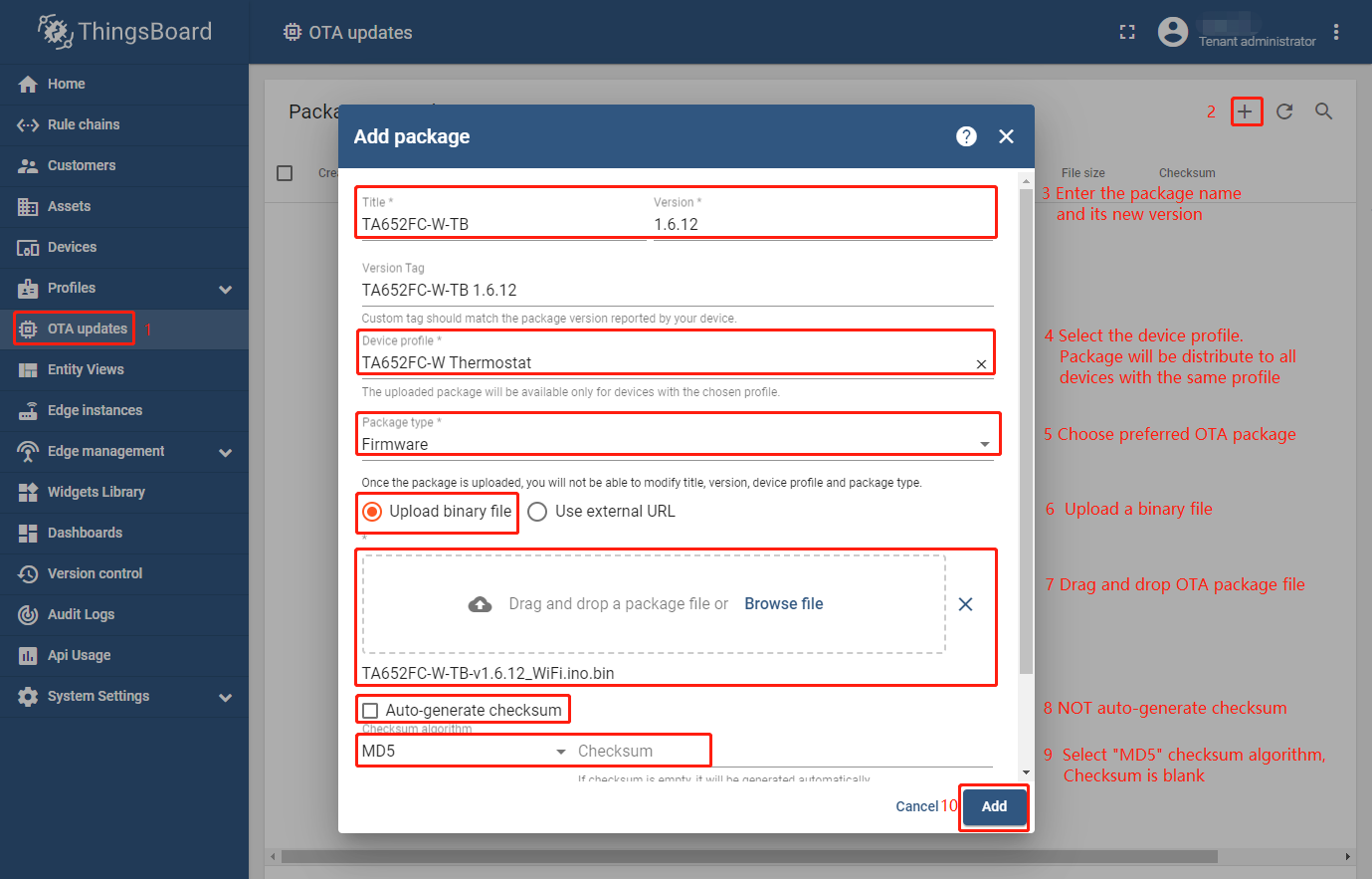Refresh the packages list
This screenshot has width=1372, height=879.
tap(1284, 111)
